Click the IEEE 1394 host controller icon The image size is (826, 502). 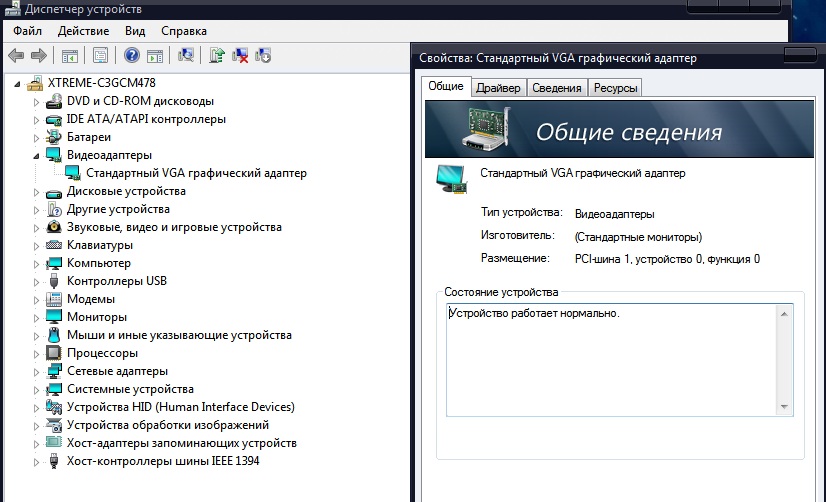coord(54,461)
